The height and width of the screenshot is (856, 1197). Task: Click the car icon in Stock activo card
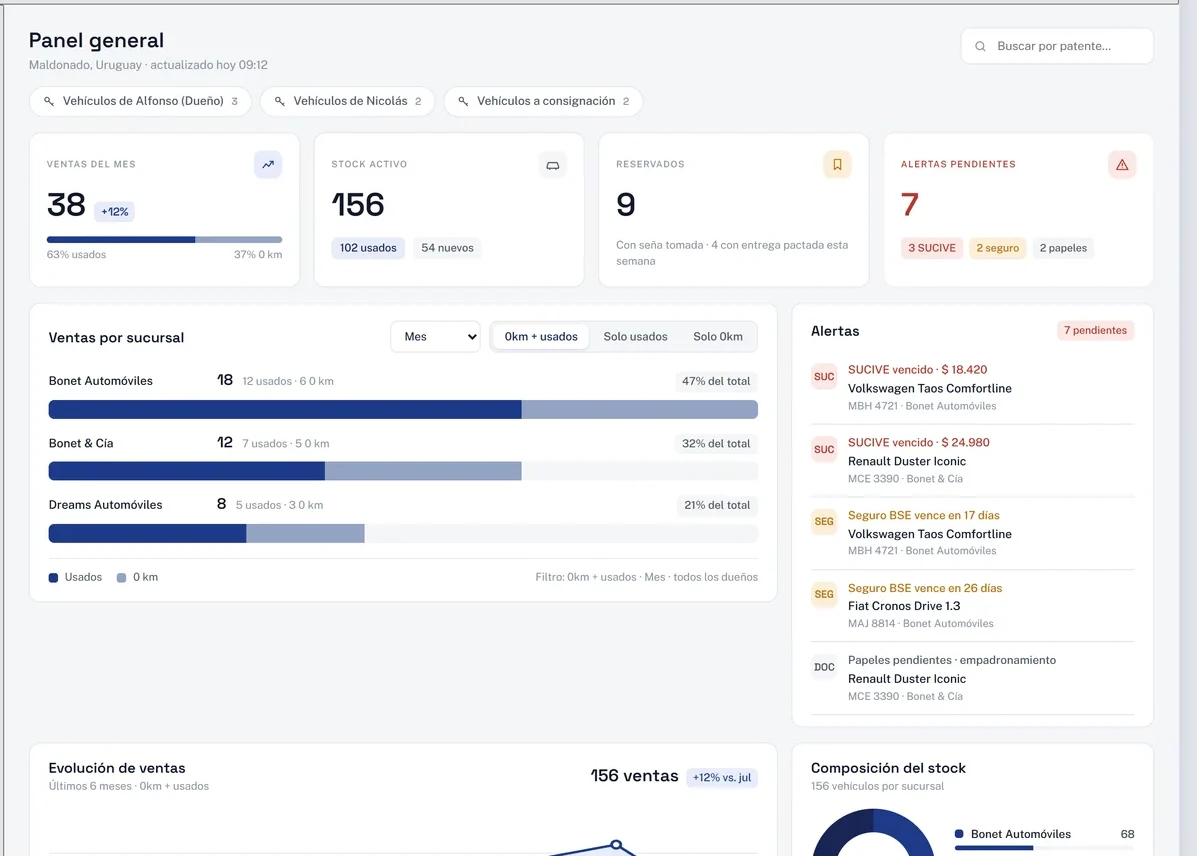(553, 164)
